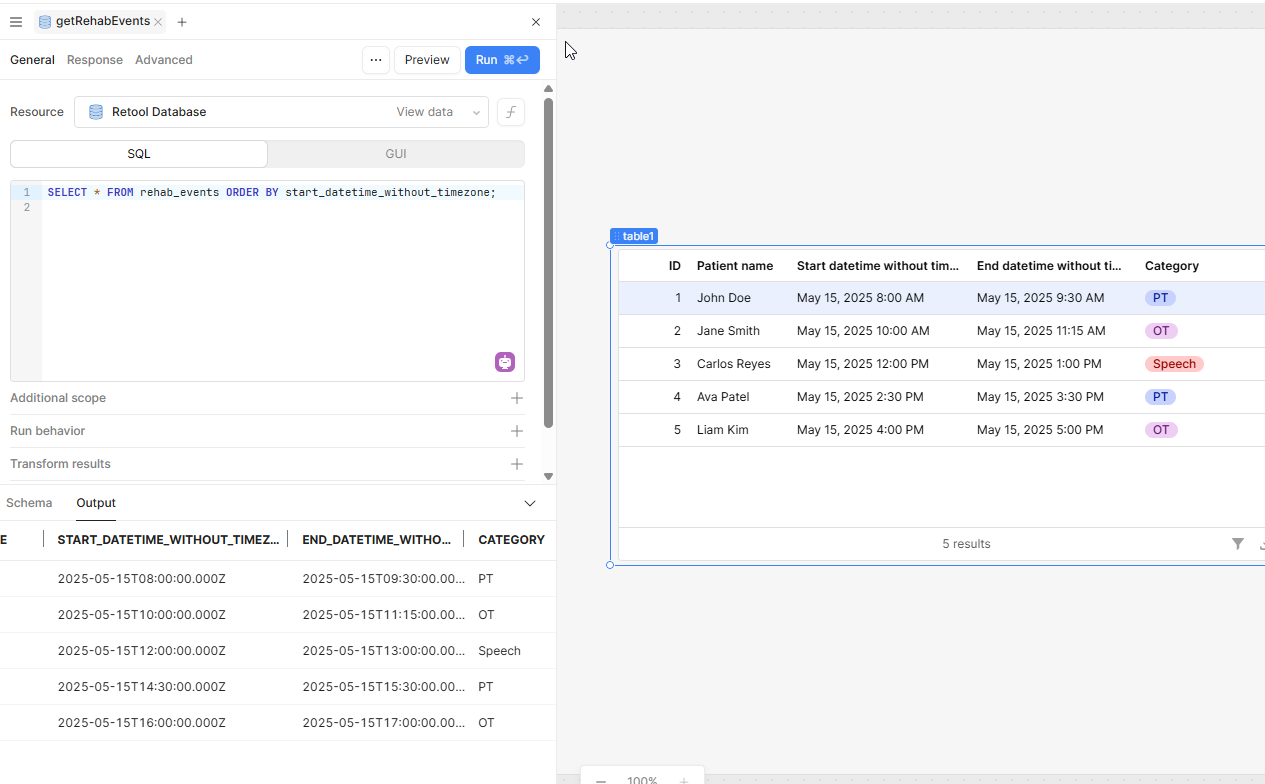
Task: Select output cell 2025-05-15T12:00:00.000Z
Action: pos(142,651)
